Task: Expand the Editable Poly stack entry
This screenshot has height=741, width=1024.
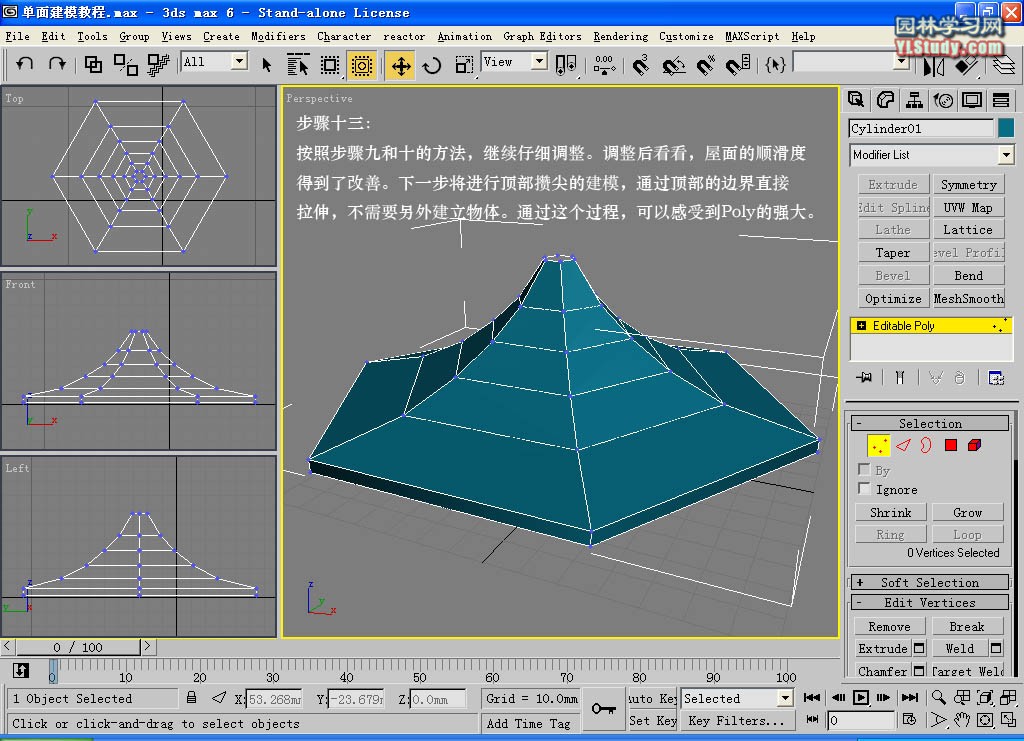Action: (861, 326)
